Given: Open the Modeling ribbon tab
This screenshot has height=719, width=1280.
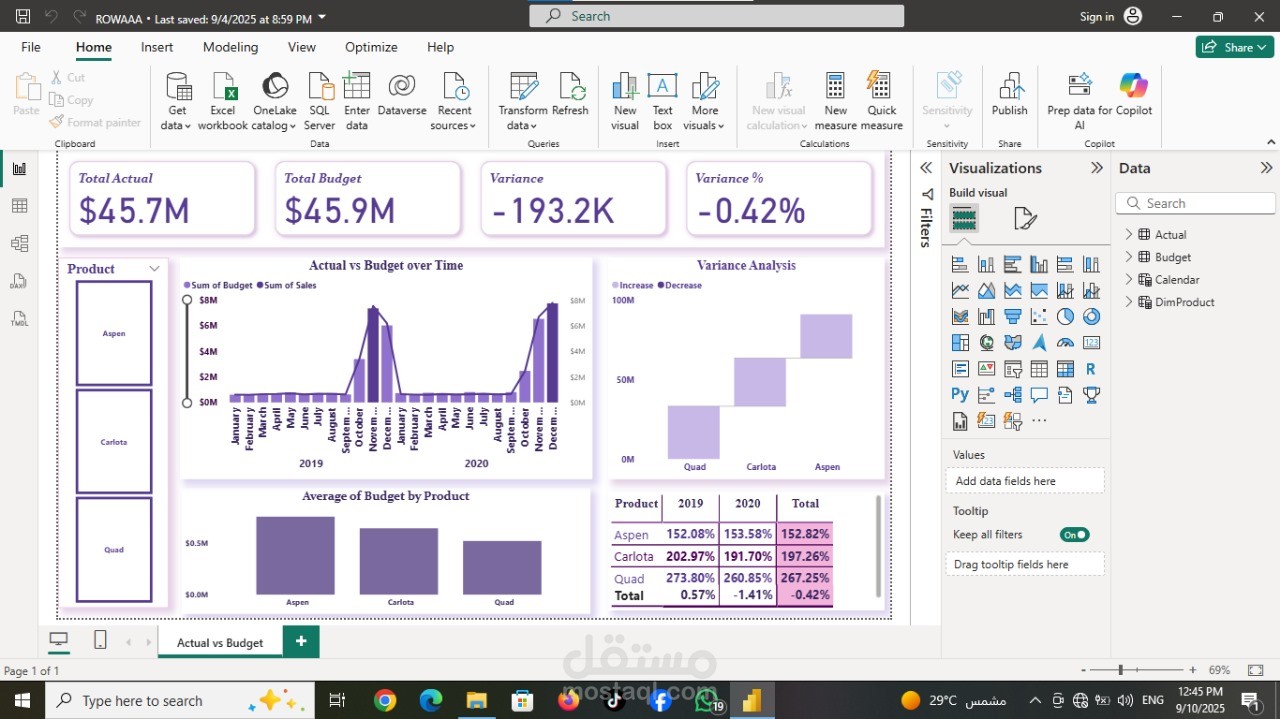Looking at the screenshot, I should [x=230, y=47].
